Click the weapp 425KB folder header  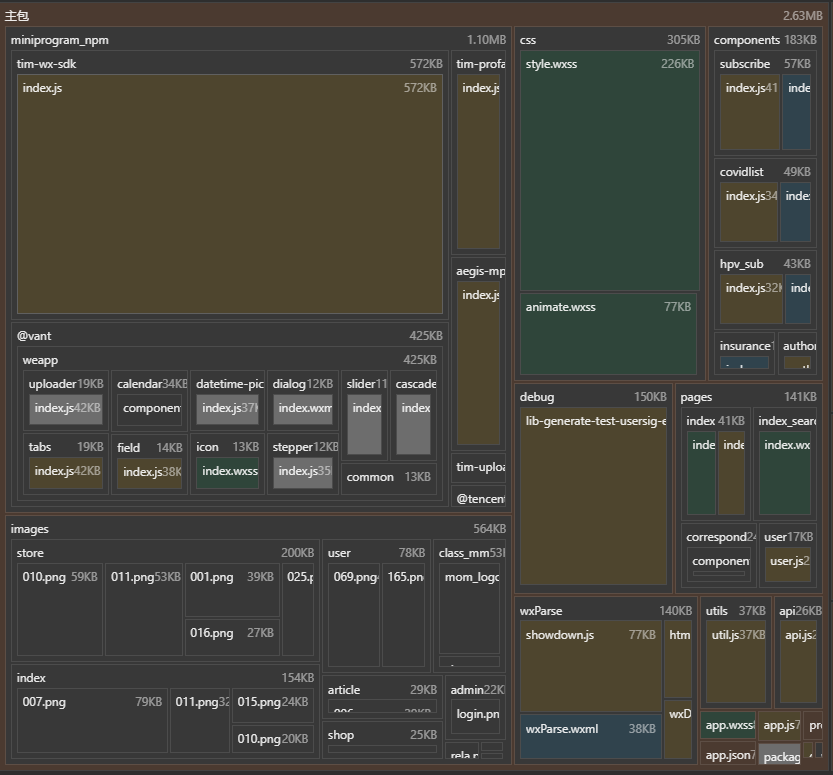(230, 360)
